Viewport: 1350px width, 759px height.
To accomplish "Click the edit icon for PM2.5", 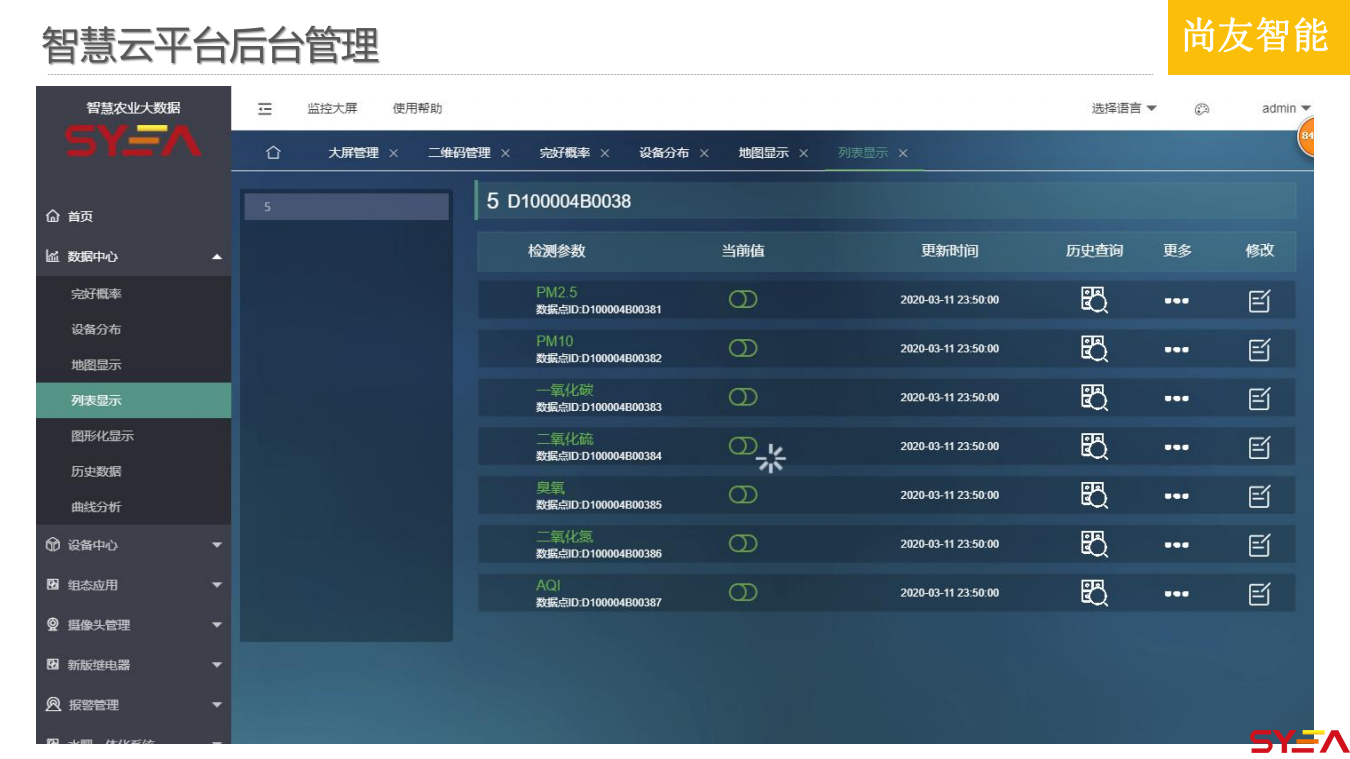I will pos(1260,300).
